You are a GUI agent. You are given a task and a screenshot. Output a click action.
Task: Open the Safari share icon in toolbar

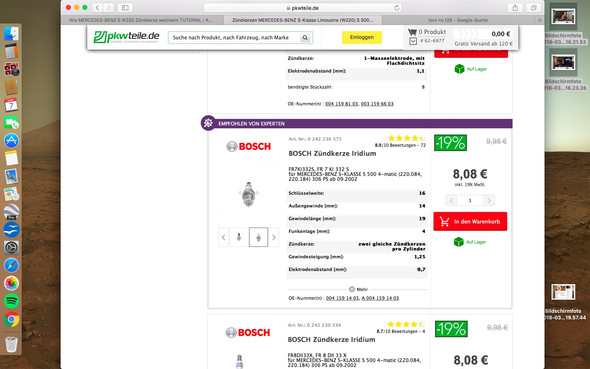pos(515,8)
